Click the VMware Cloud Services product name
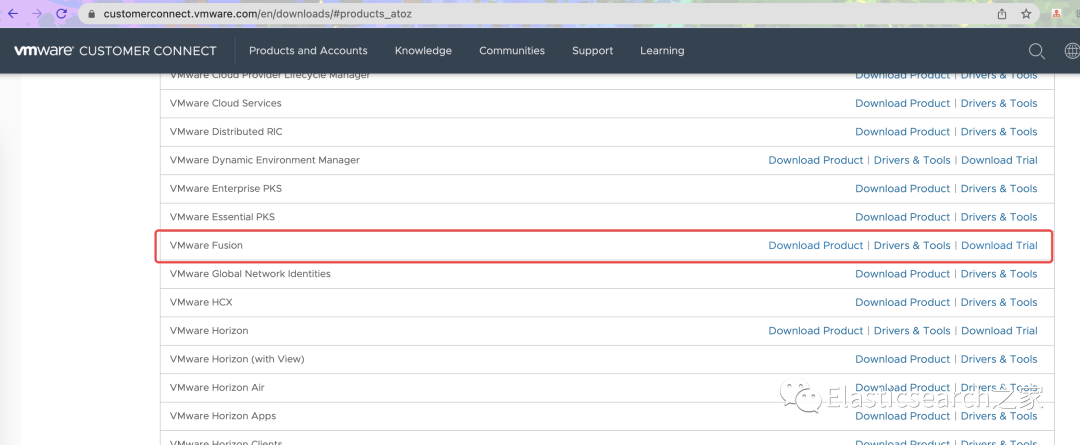 pos(225,103)
